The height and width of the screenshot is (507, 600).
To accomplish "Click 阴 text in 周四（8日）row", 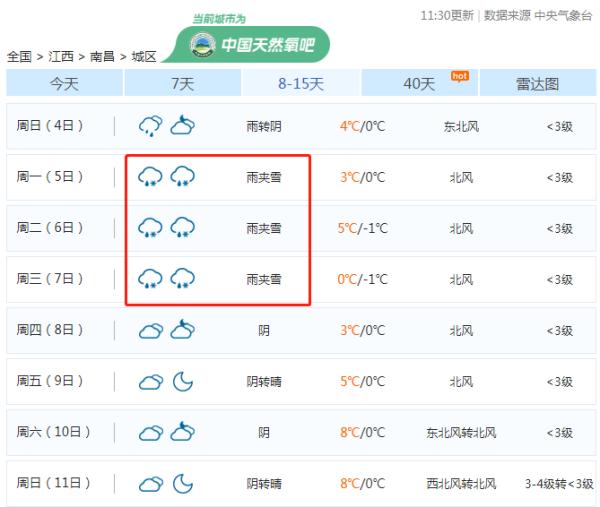I will (264, 331).
